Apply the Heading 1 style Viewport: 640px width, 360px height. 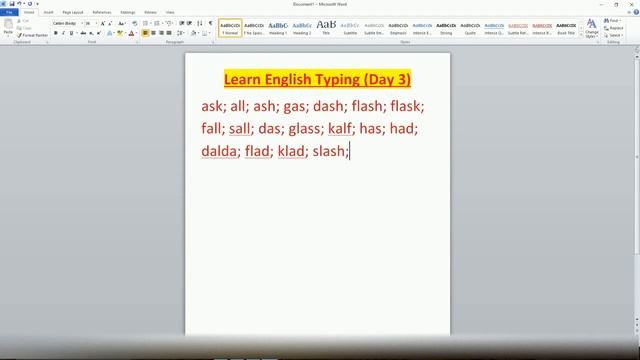278,28
